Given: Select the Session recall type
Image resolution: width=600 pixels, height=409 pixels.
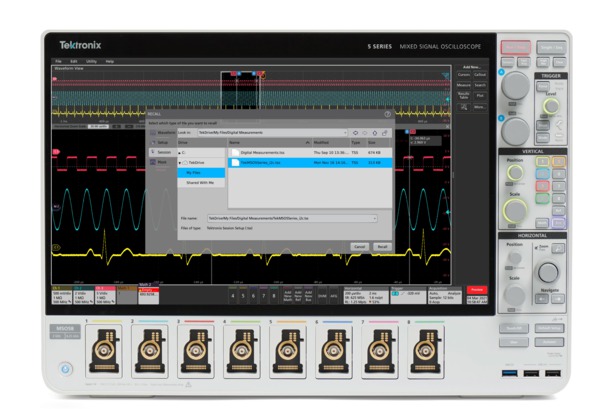Looking at the screenshot, I should (163, 151).
